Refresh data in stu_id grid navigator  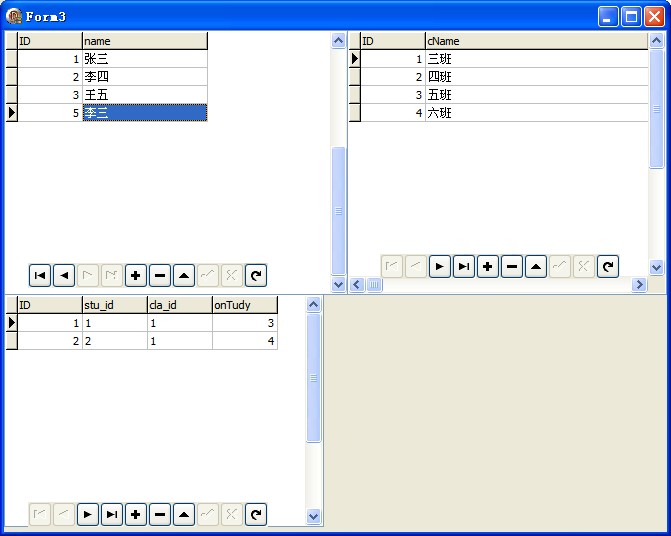(256, 514)
